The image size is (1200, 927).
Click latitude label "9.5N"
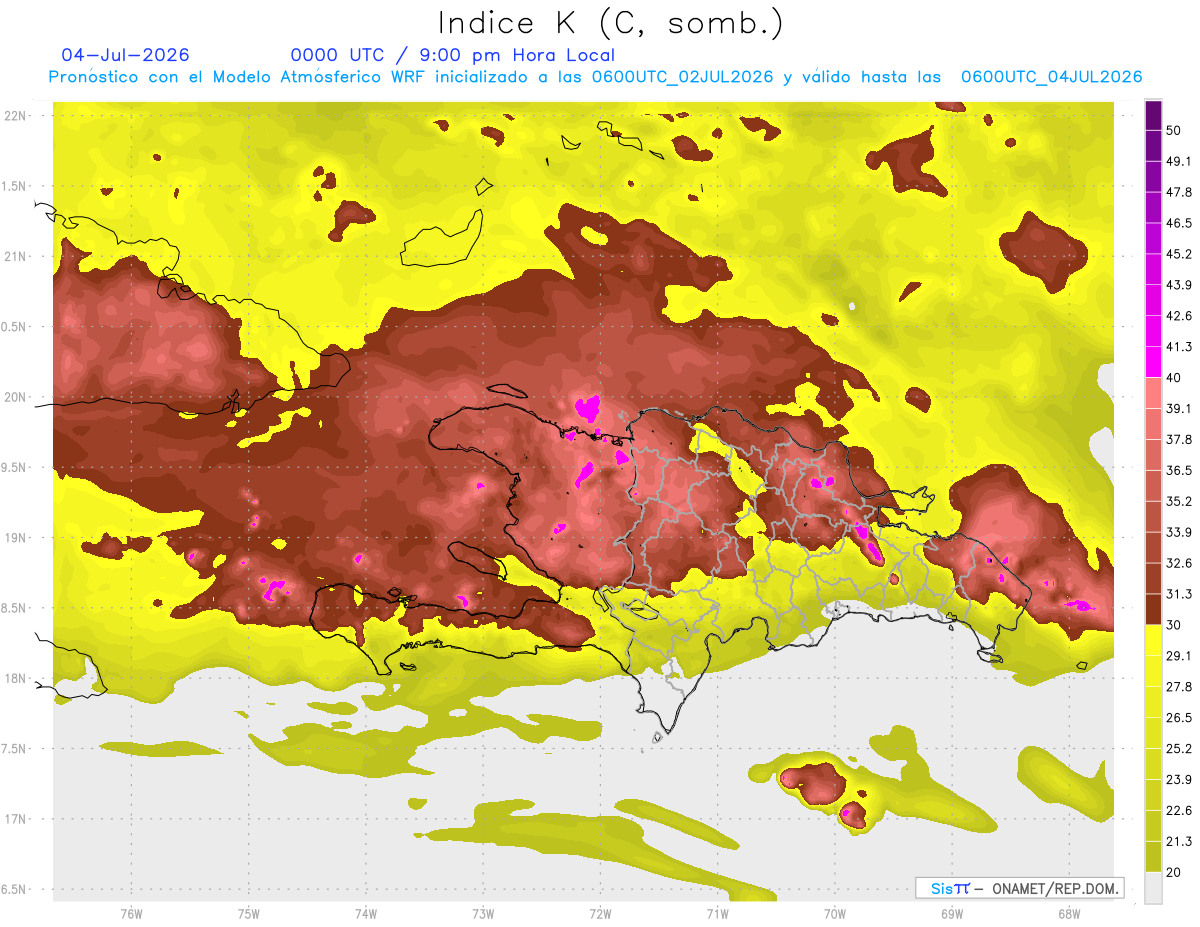click(x=12, y=467)
